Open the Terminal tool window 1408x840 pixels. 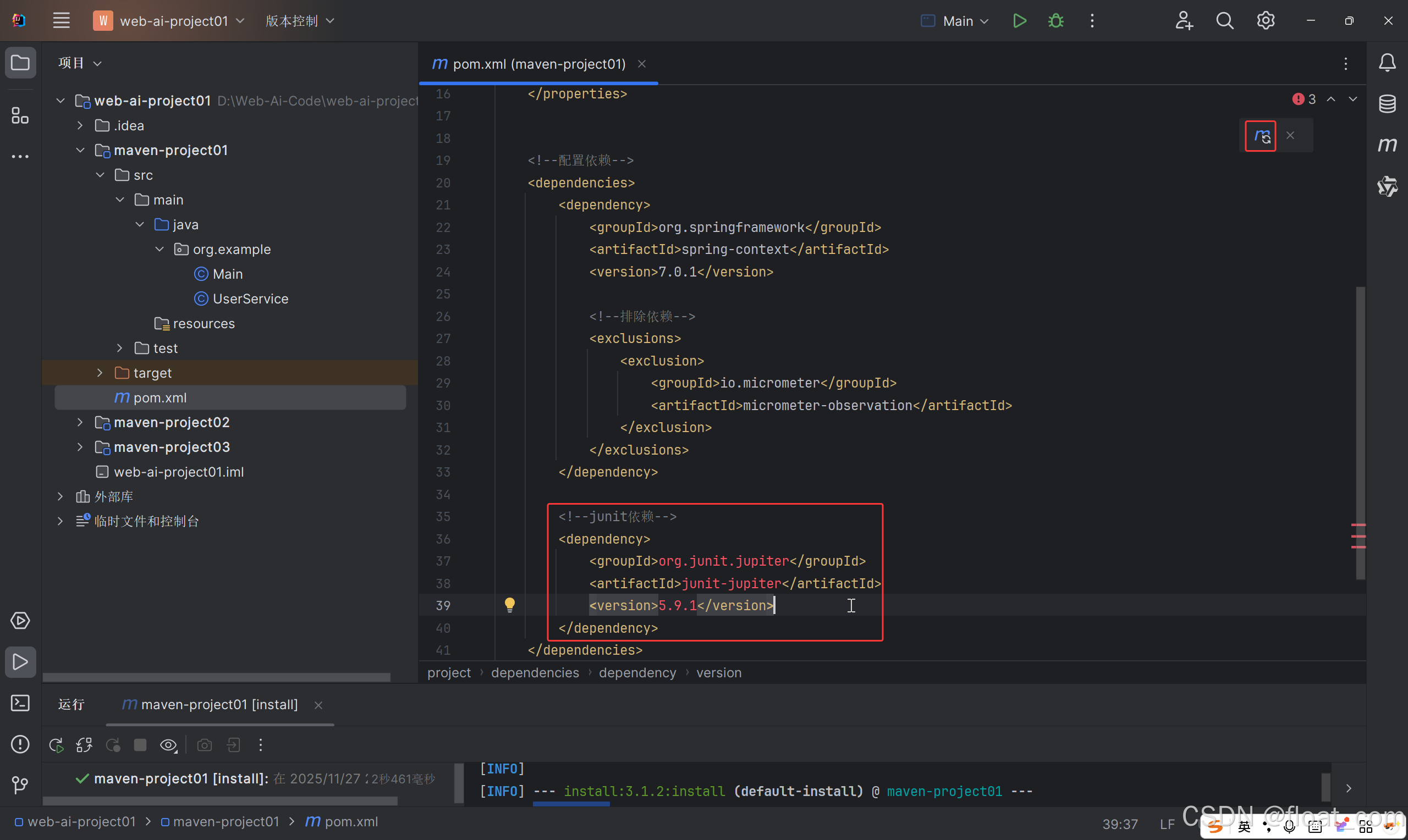[x=20, y=703]
